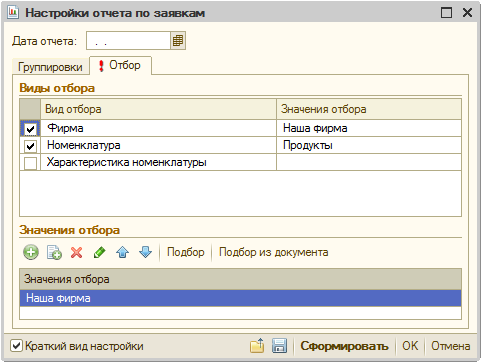Image resolution: width=481 pixels, height=362 pixels.
Task: Enable the Характеристика номенклатуры checkbox
Action: coord(30,163)
